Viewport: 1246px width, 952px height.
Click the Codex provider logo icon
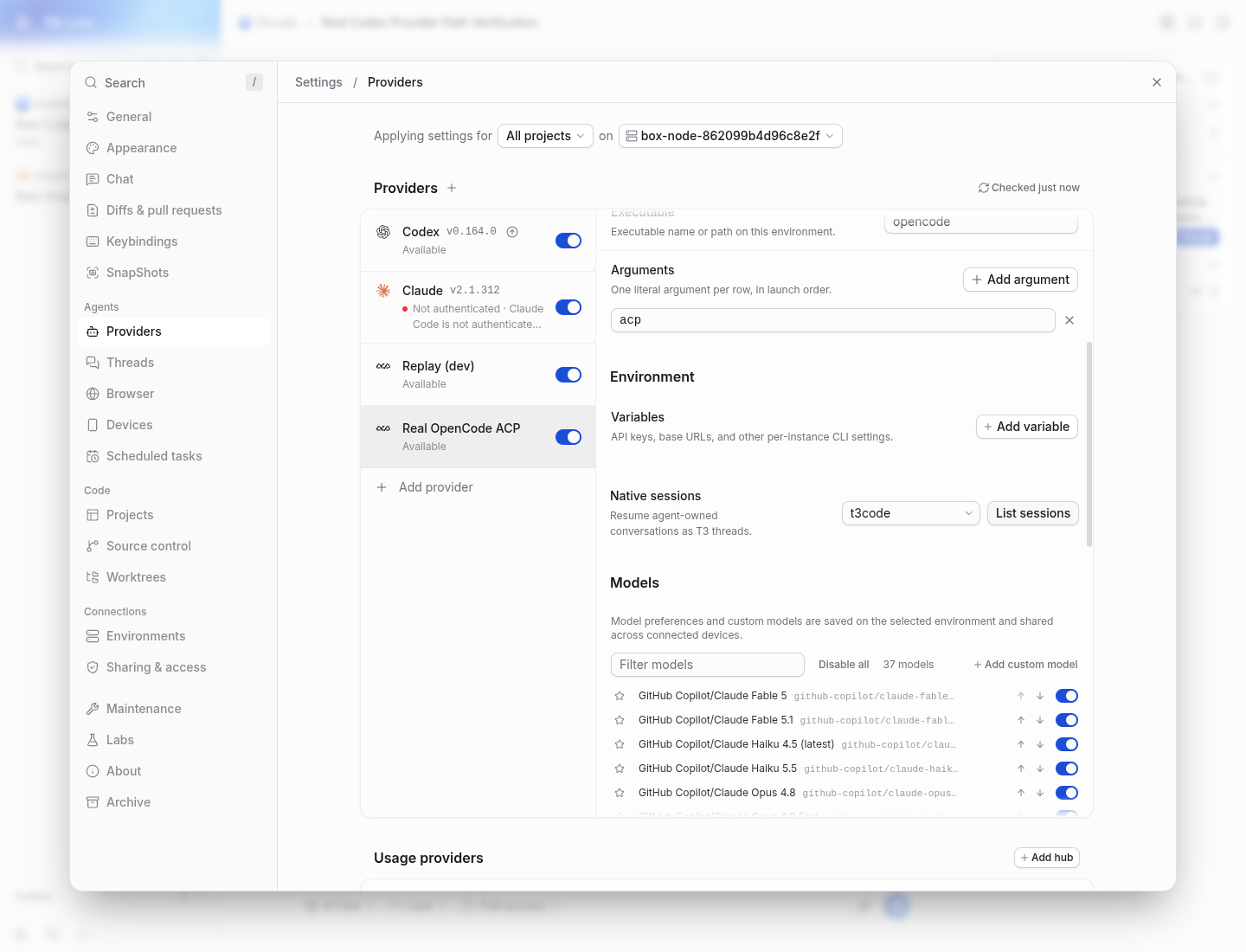point(383,232)
